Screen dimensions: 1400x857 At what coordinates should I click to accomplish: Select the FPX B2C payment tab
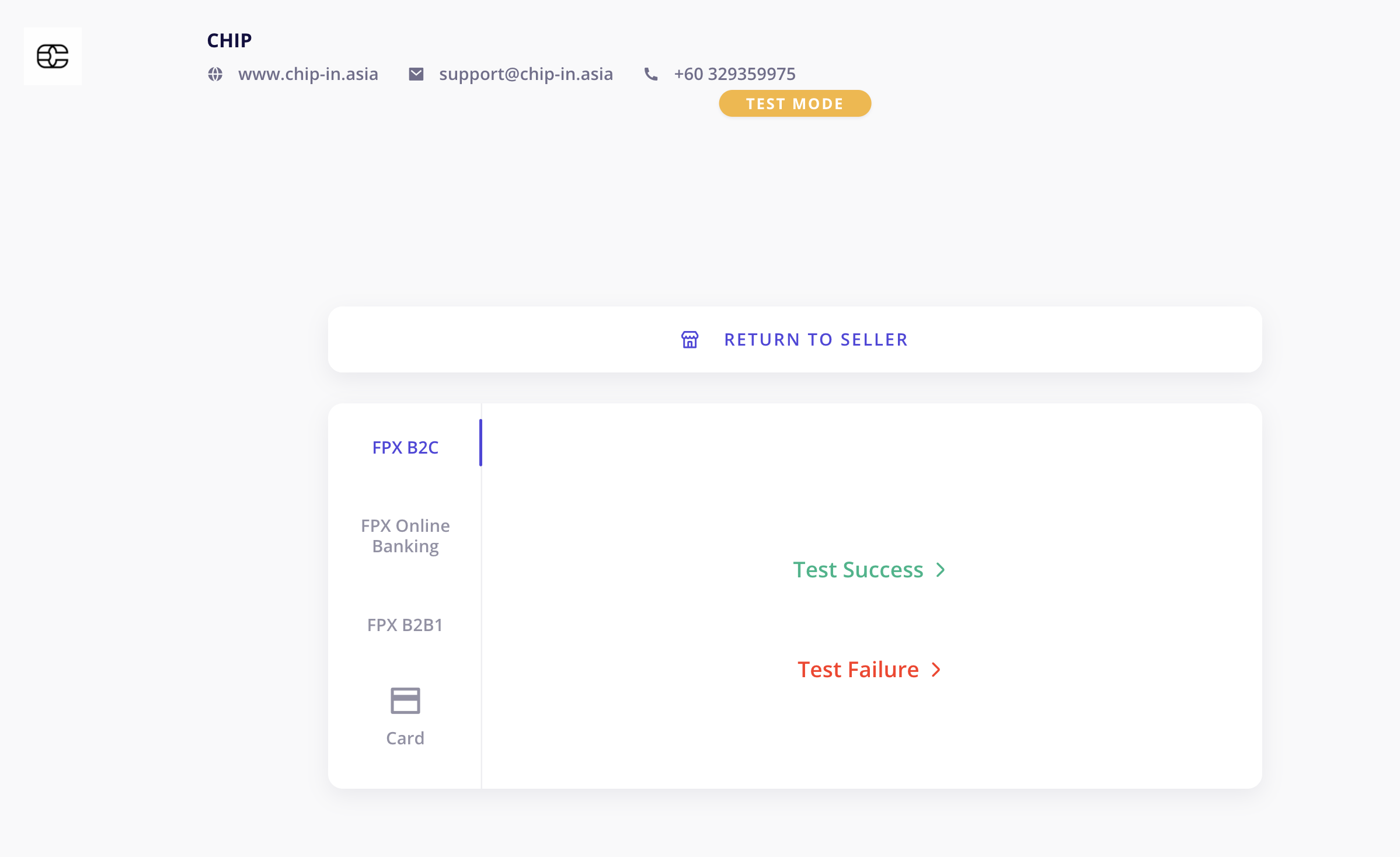point(405,448)
